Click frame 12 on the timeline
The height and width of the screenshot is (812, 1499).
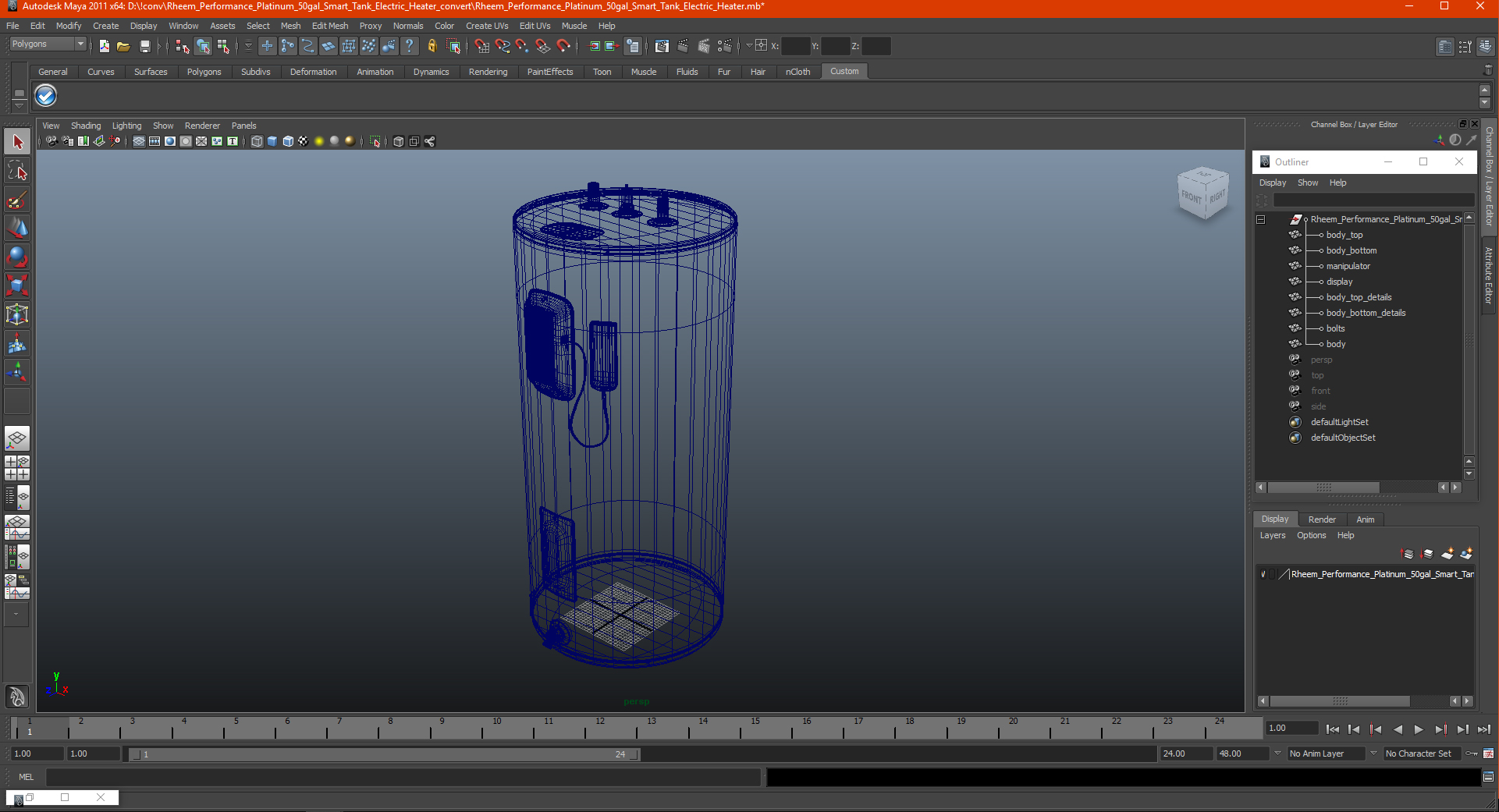(x=600, y=729)
